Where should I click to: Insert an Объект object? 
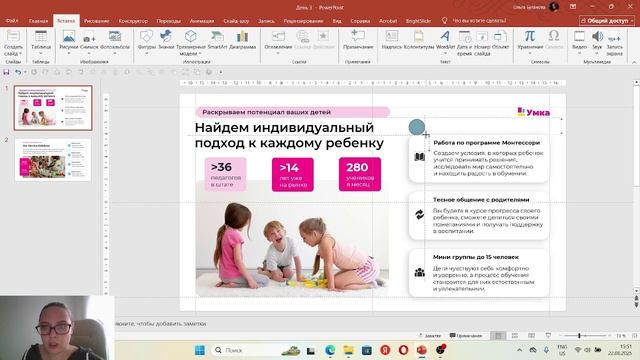pyautogui.click(x=500, y=41)
